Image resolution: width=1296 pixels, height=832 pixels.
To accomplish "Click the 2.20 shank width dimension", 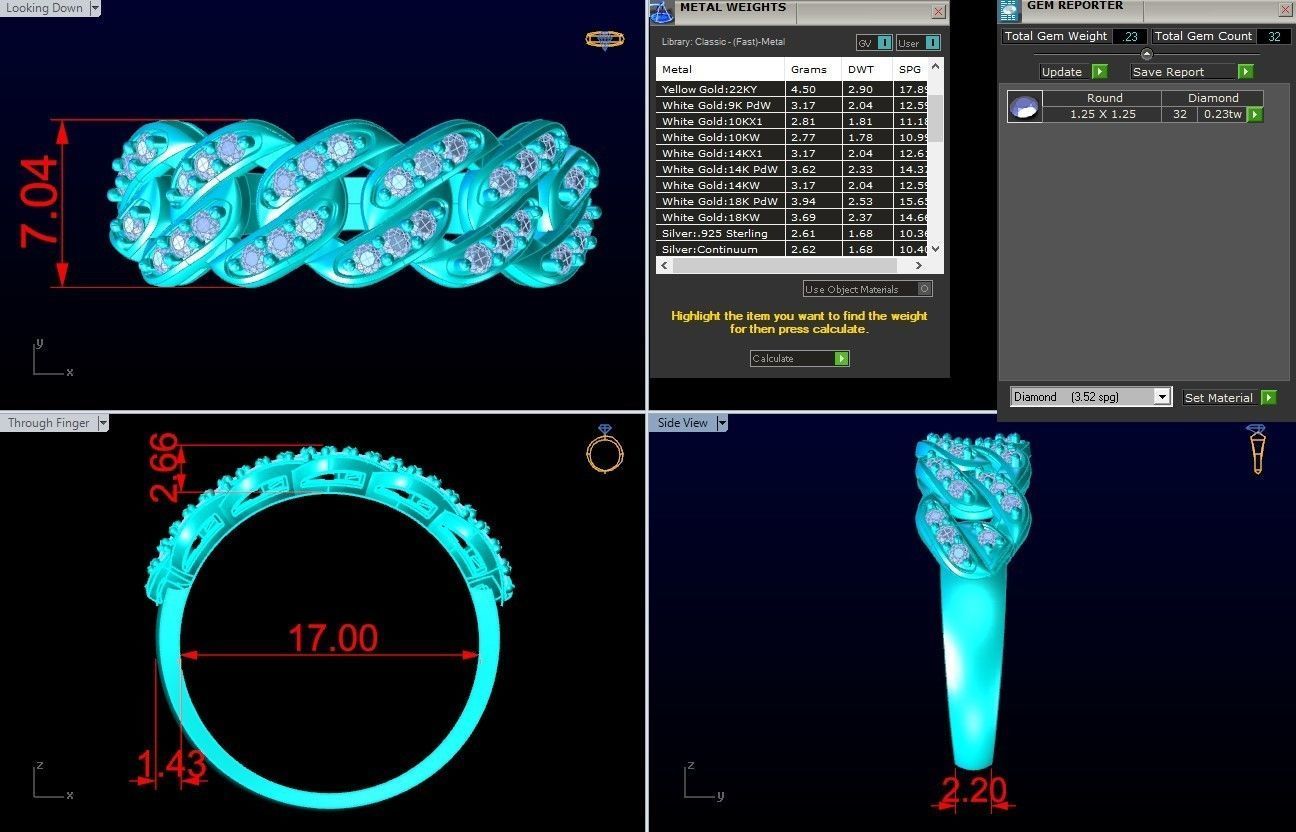I will pyautogui.click(x=974, y=790).
